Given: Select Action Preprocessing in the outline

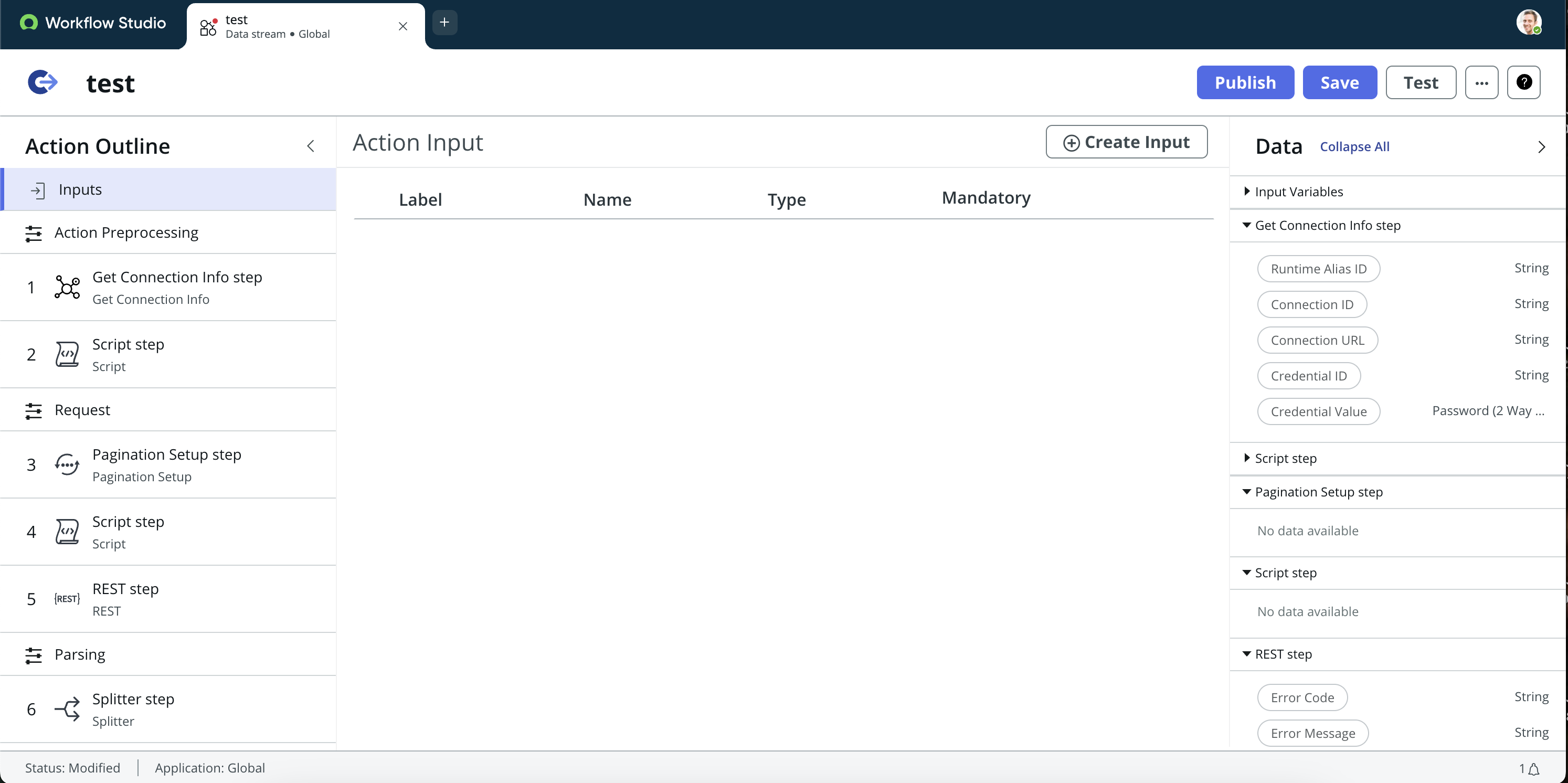Looking at the screenshot, I should pos(126,232).
